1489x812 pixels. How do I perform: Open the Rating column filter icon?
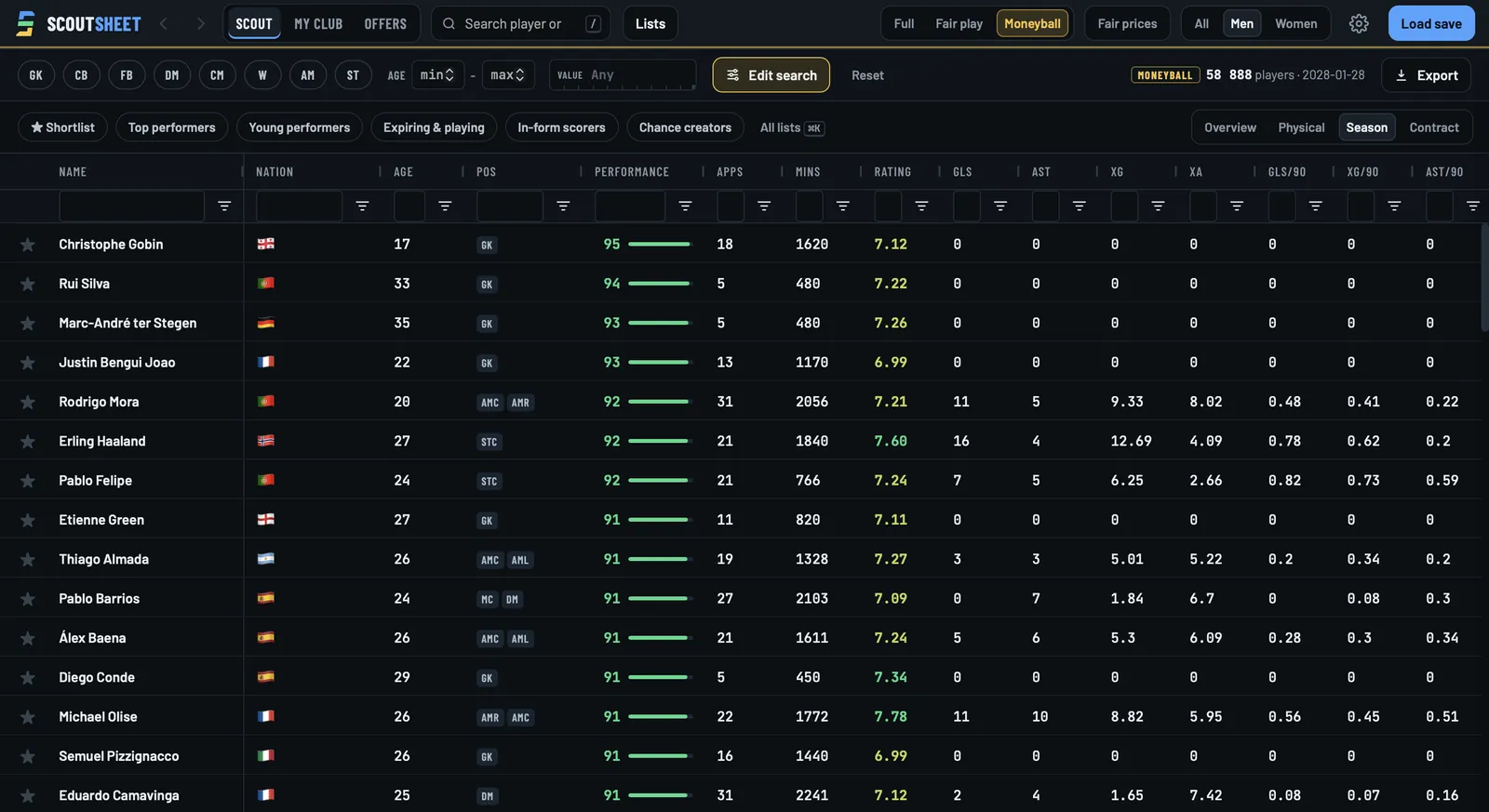[921, 206]
